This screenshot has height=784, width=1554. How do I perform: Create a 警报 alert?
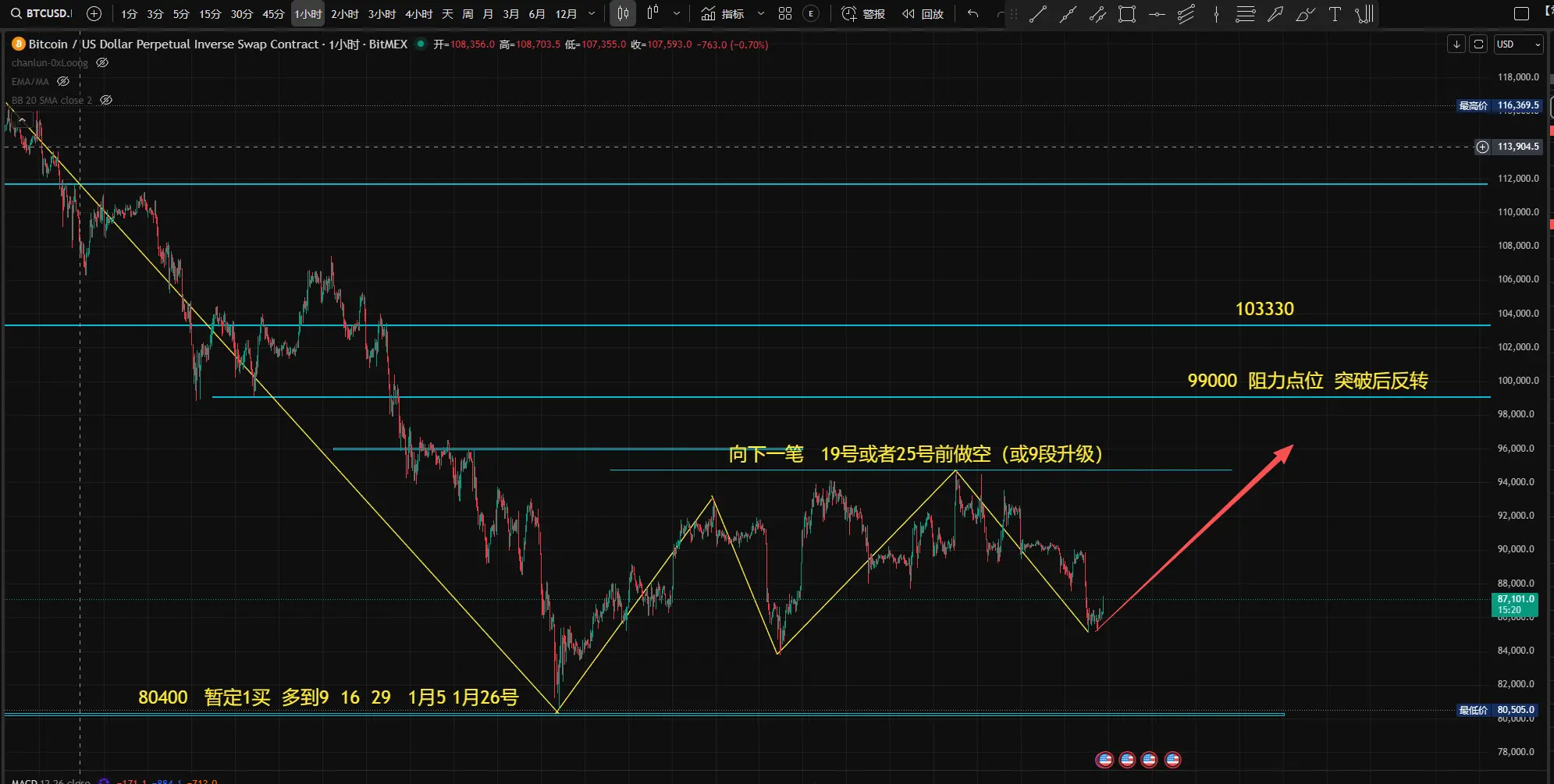[863, 14]
